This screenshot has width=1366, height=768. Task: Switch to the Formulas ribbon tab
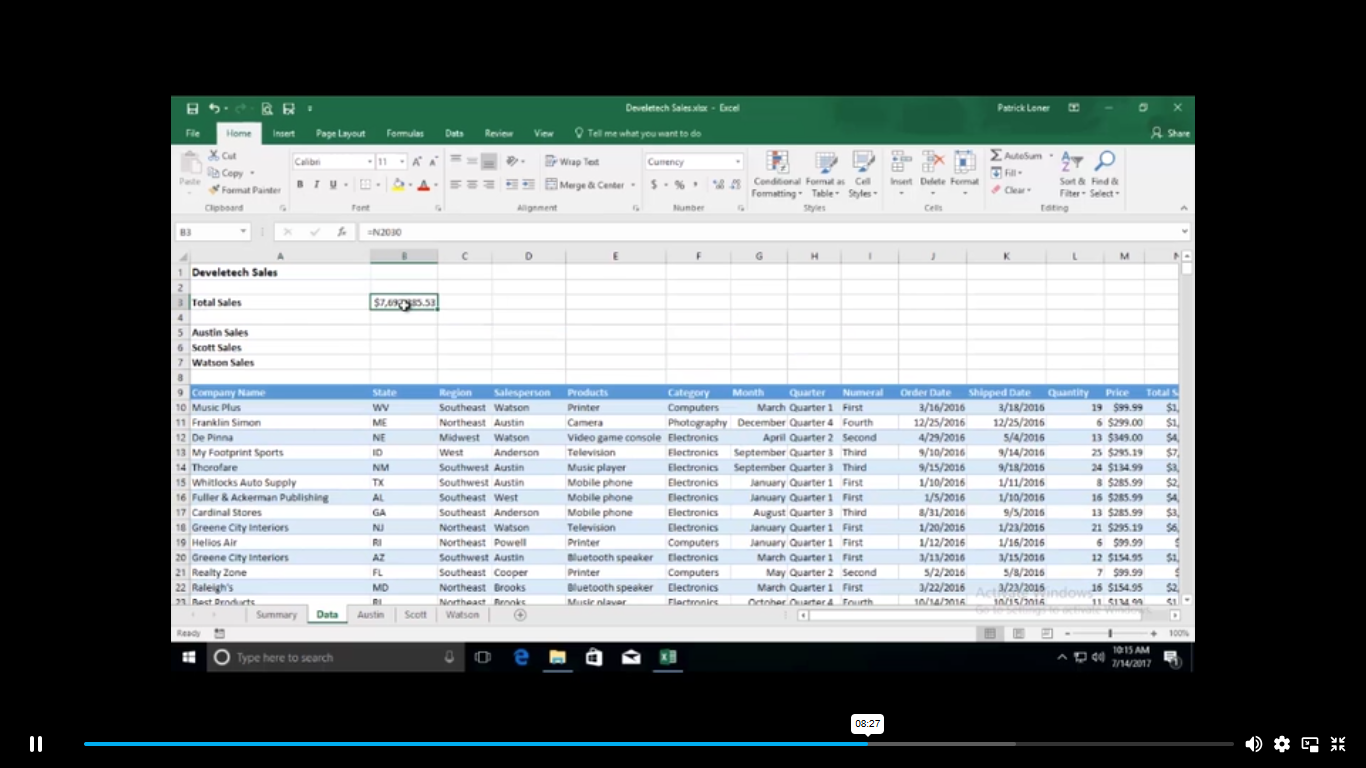coord(405,133)
